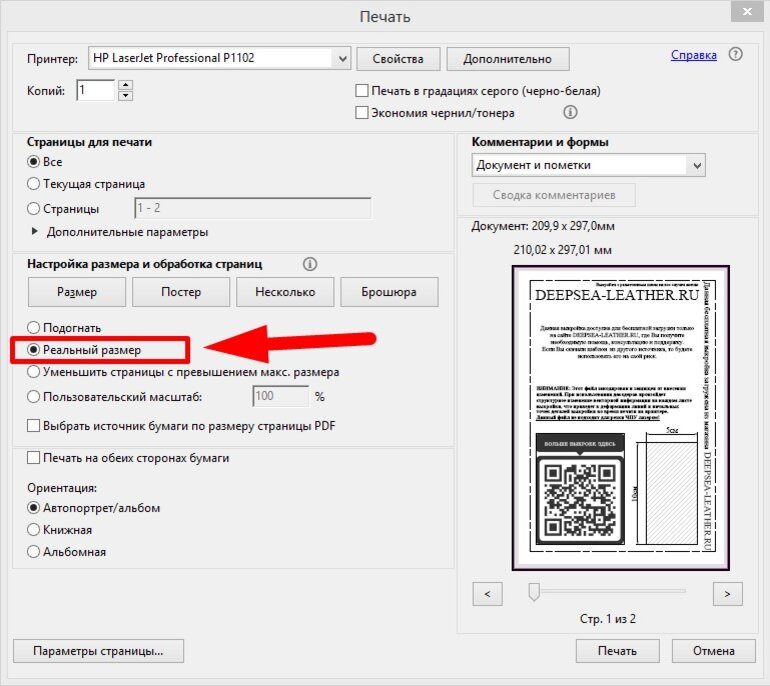Close the Печать dialog
The height and width of the screenshot is (686, 770).
[747, 11]
